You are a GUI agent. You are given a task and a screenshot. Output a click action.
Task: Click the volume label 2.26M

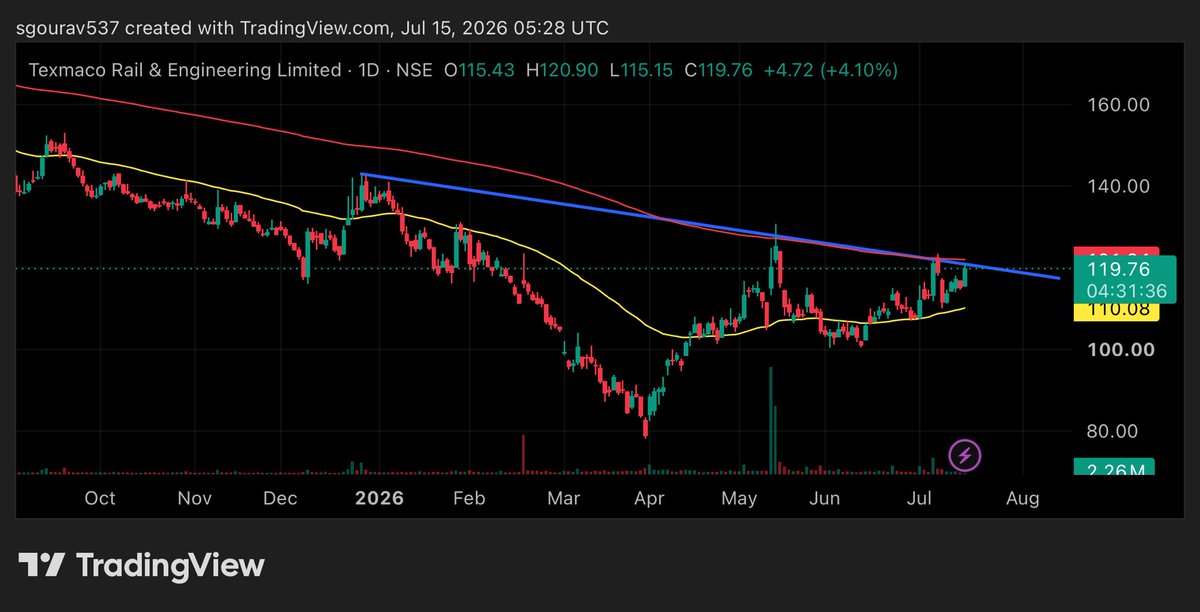(x=1114, y=469)
